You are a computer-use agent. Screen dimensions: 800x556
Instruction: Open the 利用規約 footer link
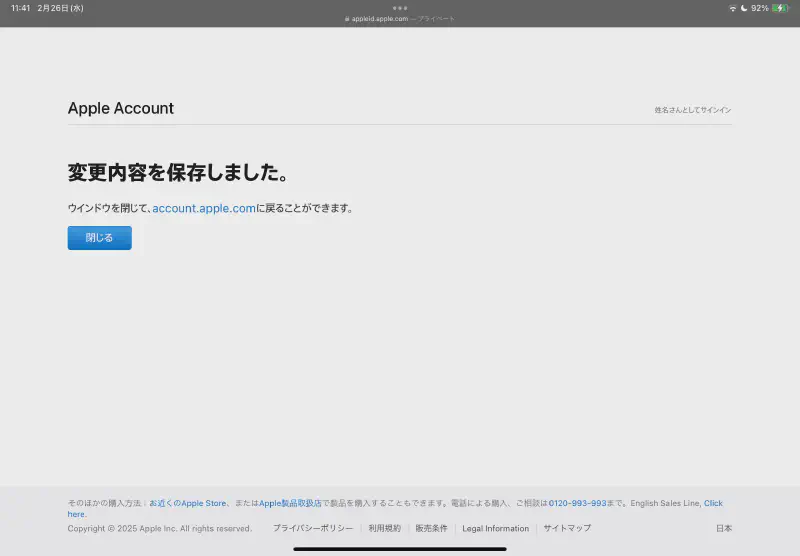coord(384,528)
